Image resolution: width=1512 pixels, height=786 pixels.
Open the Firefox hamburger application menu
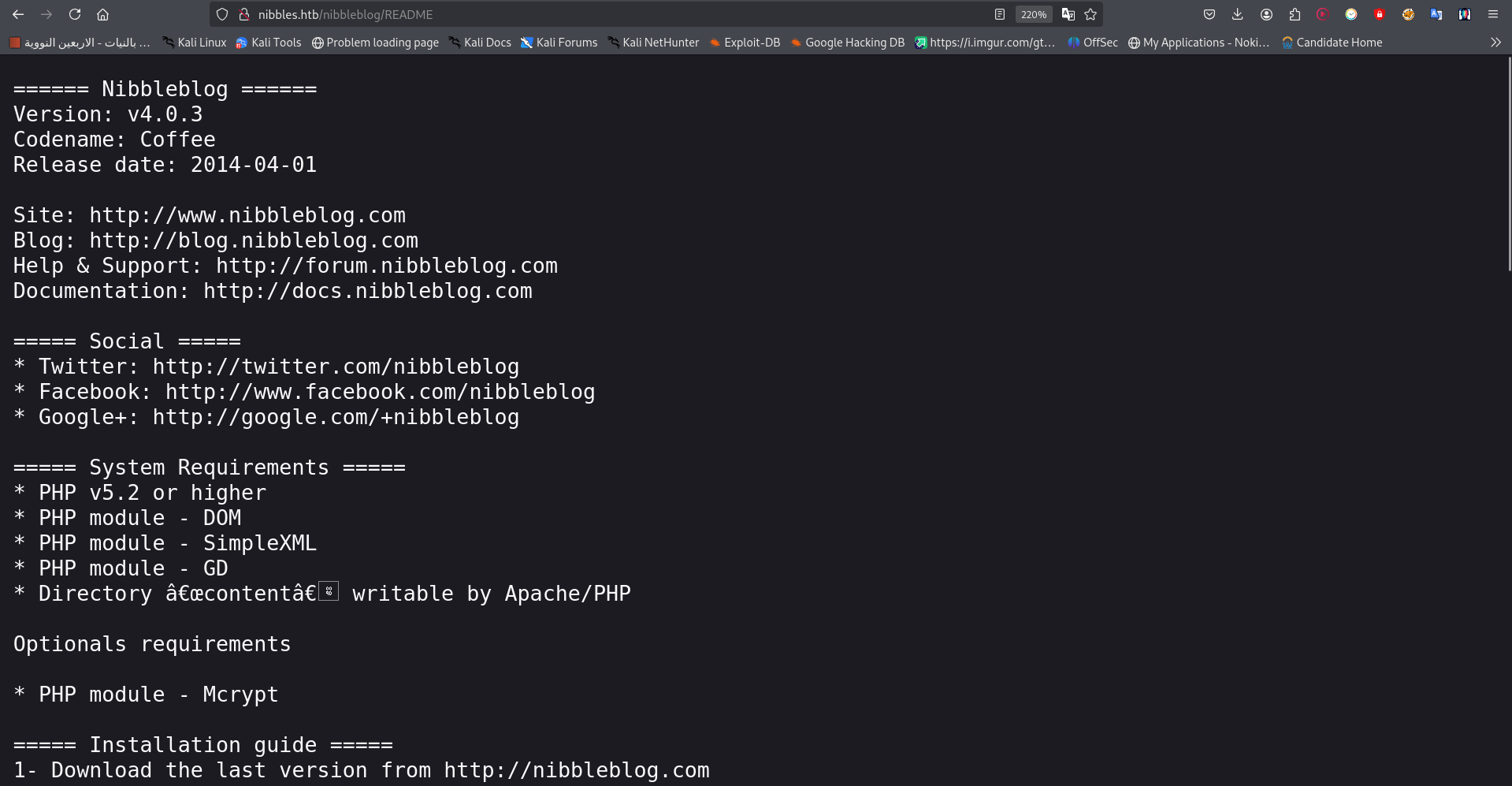tap(1493, 14)
